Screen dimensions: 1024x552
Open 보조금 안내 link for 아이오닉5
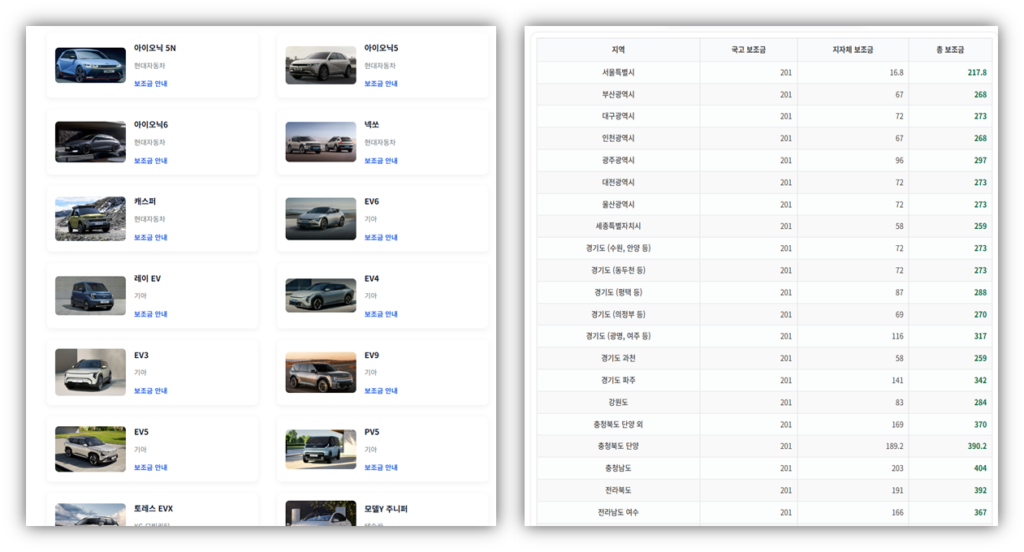tap(380, 84)
